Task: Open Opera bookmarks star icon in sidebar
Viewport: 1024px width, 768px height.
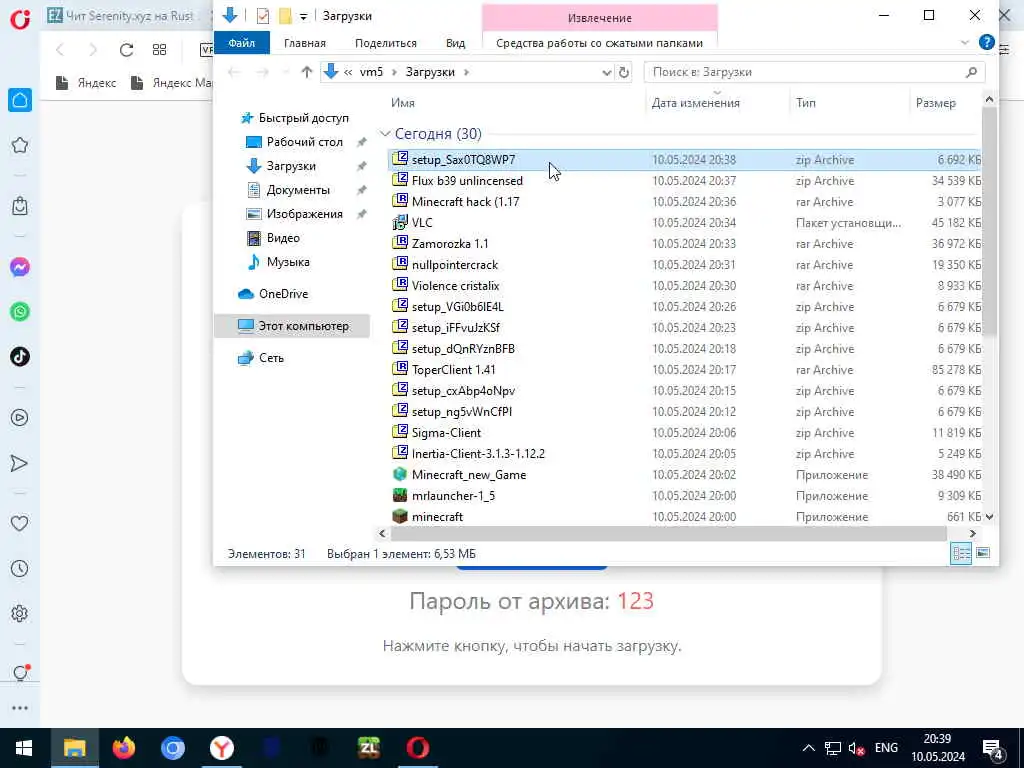Action: (x=20, y=145)
